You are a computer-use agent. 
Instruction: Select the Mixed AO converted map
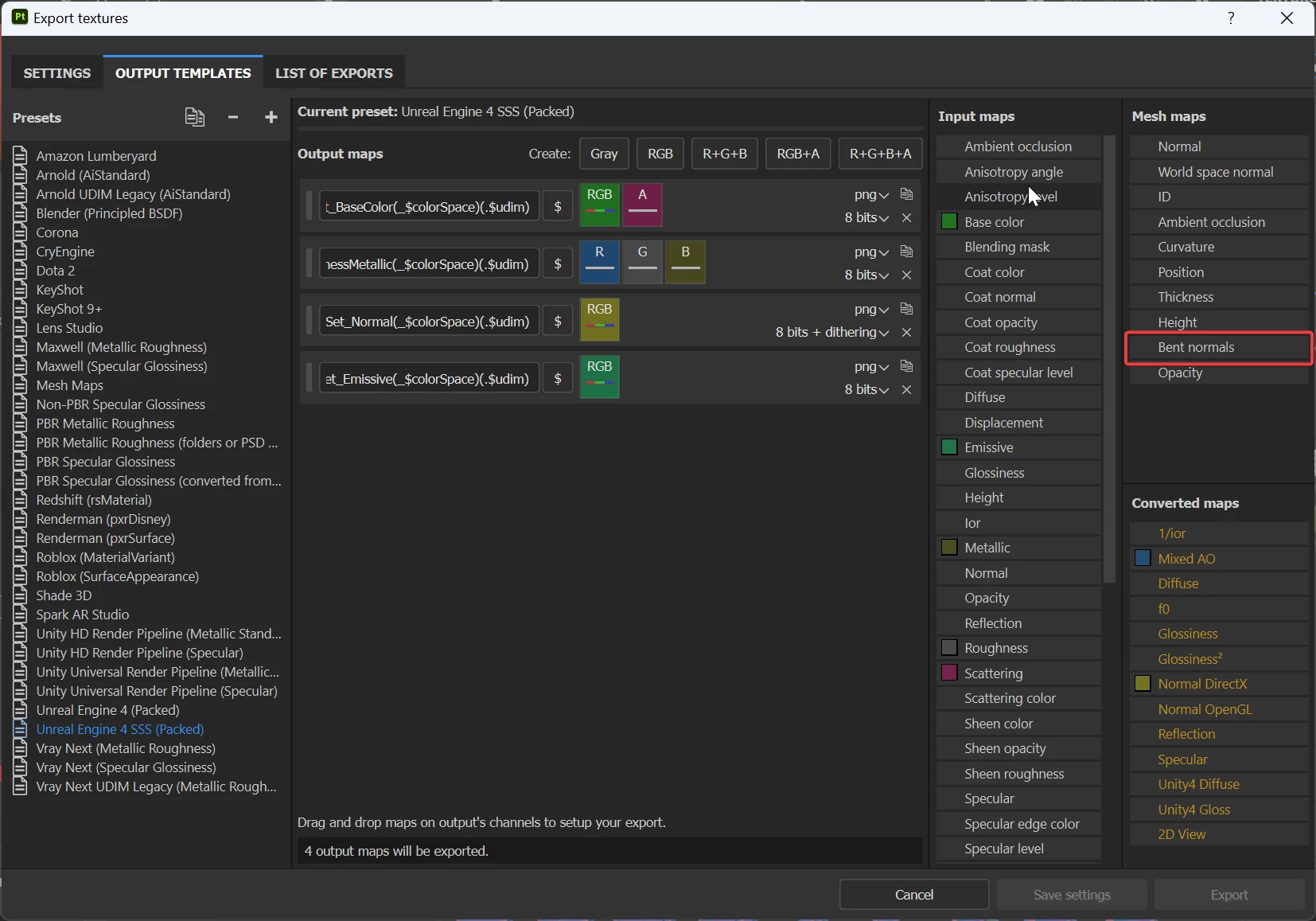coord(1219,558)
